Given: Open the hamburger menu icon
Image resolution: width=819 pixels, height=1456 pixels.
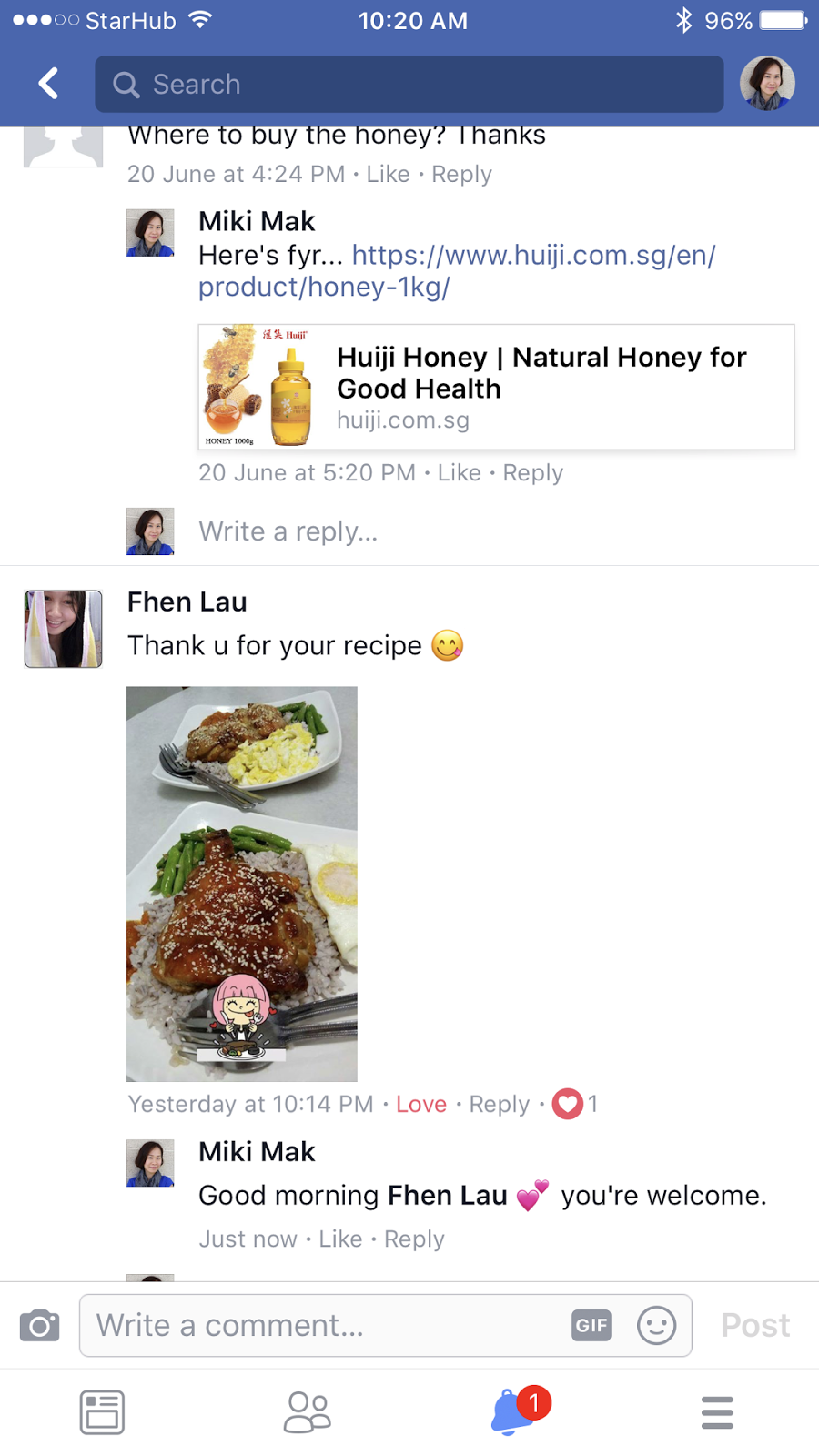Looking at the screenshot, I should (x=717, y=1412).
